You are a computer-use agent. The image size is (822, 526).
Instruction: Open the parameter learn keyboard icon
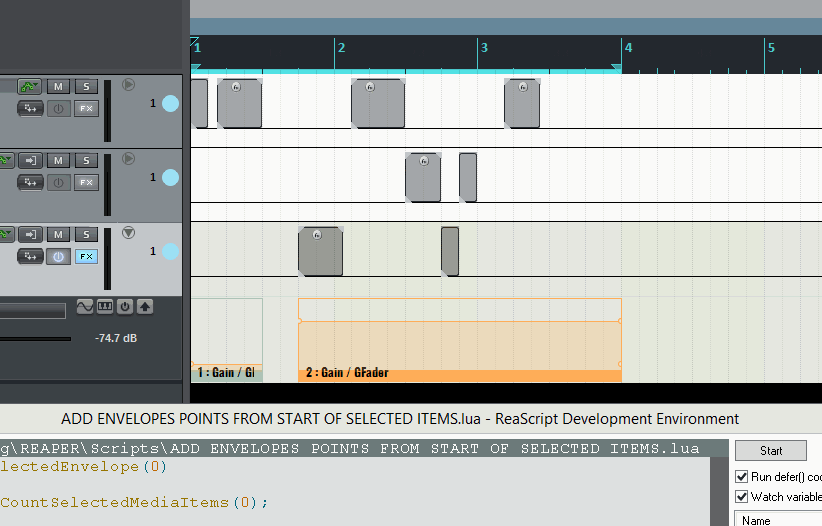[105, 306]
